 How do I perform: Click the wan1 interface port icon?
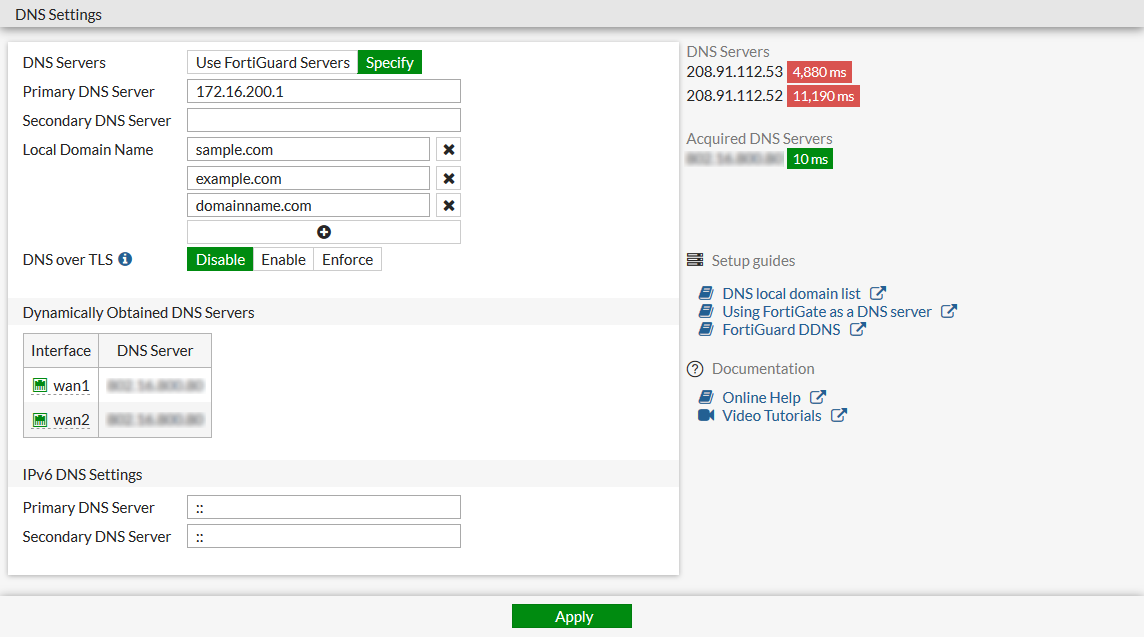(x=39, y=385)
